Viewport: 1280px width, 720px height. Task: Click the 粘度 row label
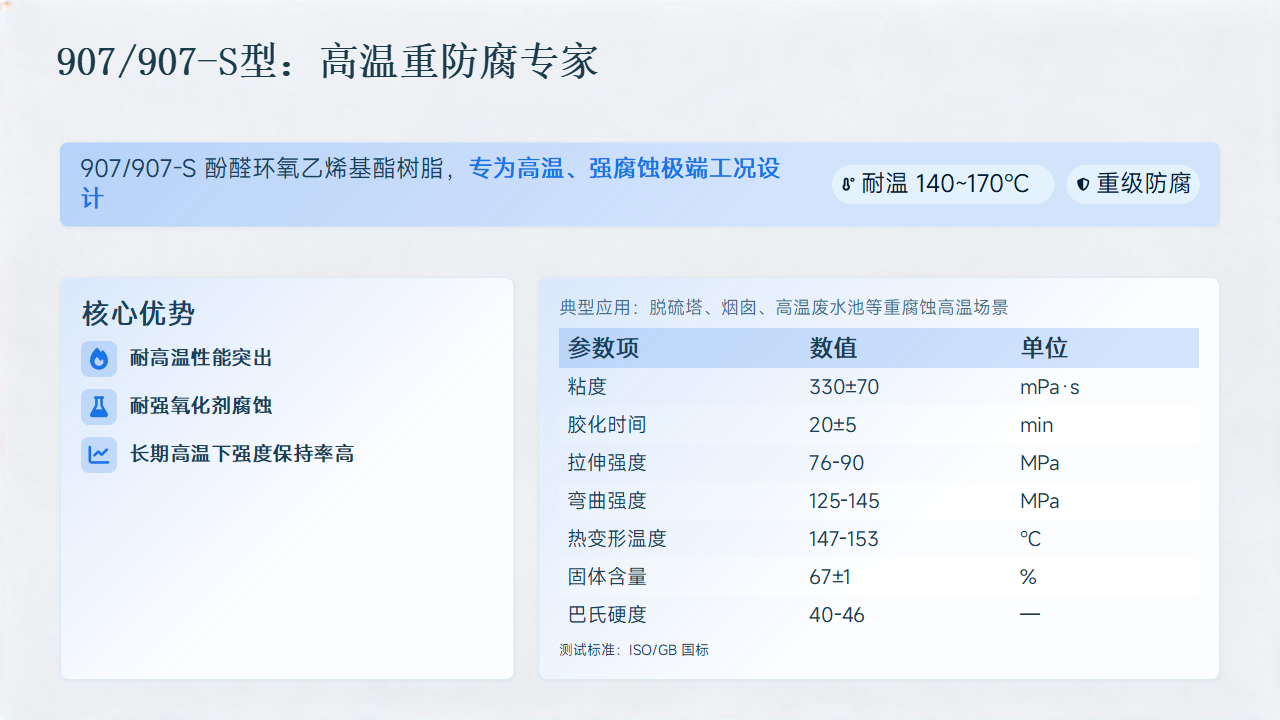pos(587,387)
